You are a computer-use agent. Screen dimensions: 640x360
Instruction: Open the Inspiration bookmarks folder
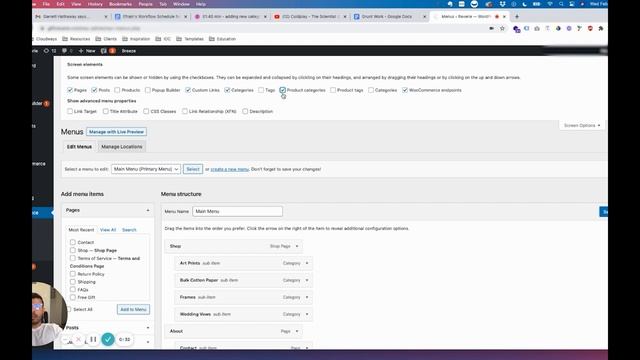[x=136, y=39]
